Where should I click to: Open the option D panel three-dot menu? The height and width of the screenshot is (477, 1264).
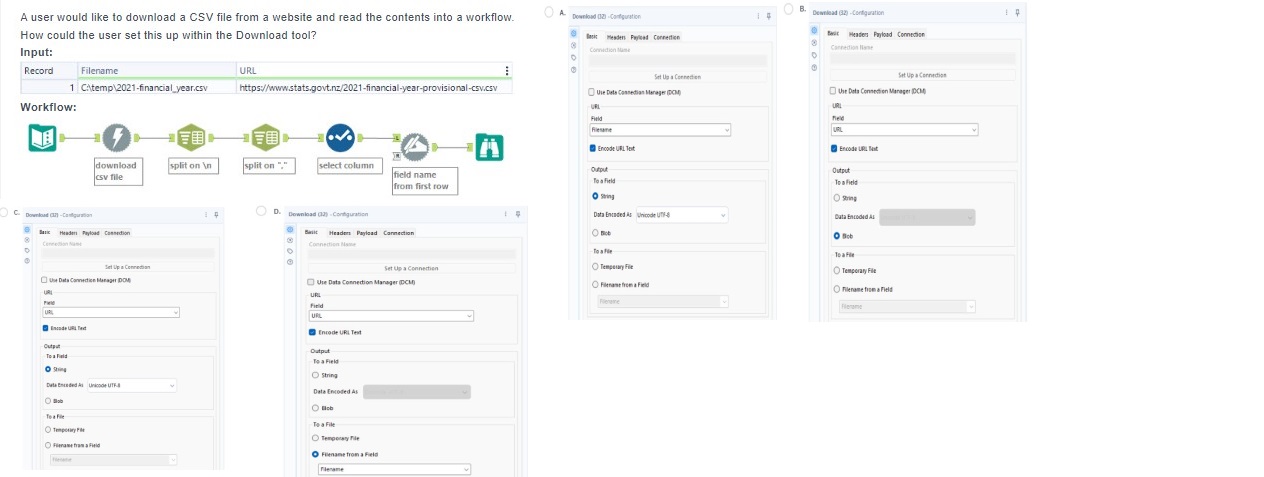pos(507,214)
